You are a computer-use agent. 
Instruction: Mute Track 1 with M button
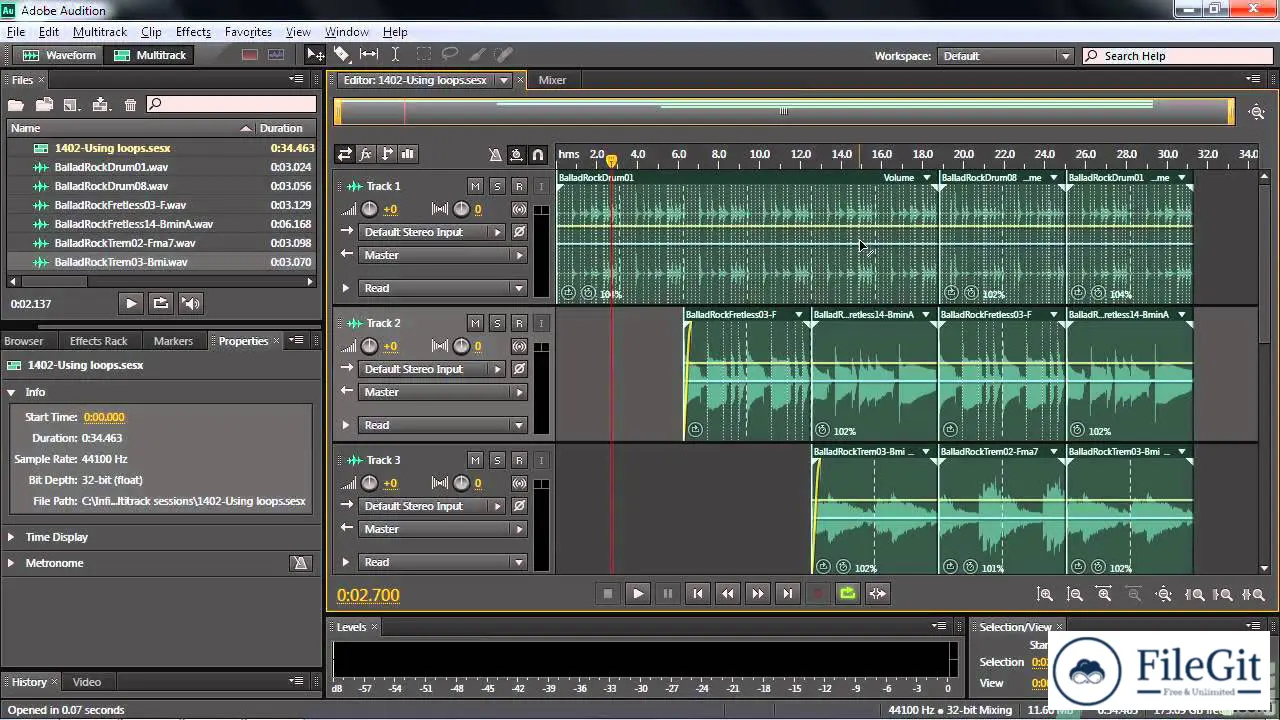[475, 186]
